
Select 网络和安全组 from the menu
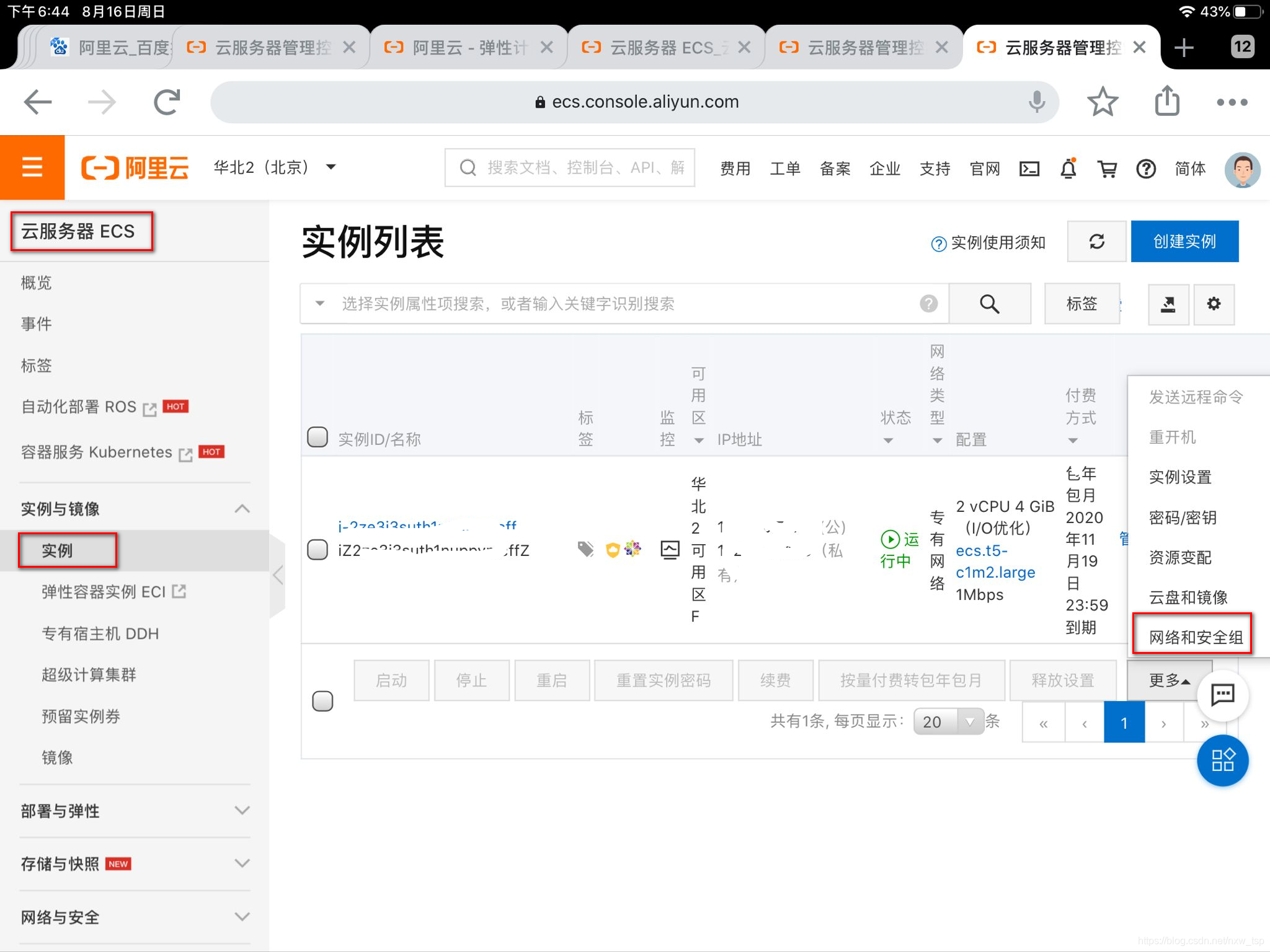(1195, 637)
